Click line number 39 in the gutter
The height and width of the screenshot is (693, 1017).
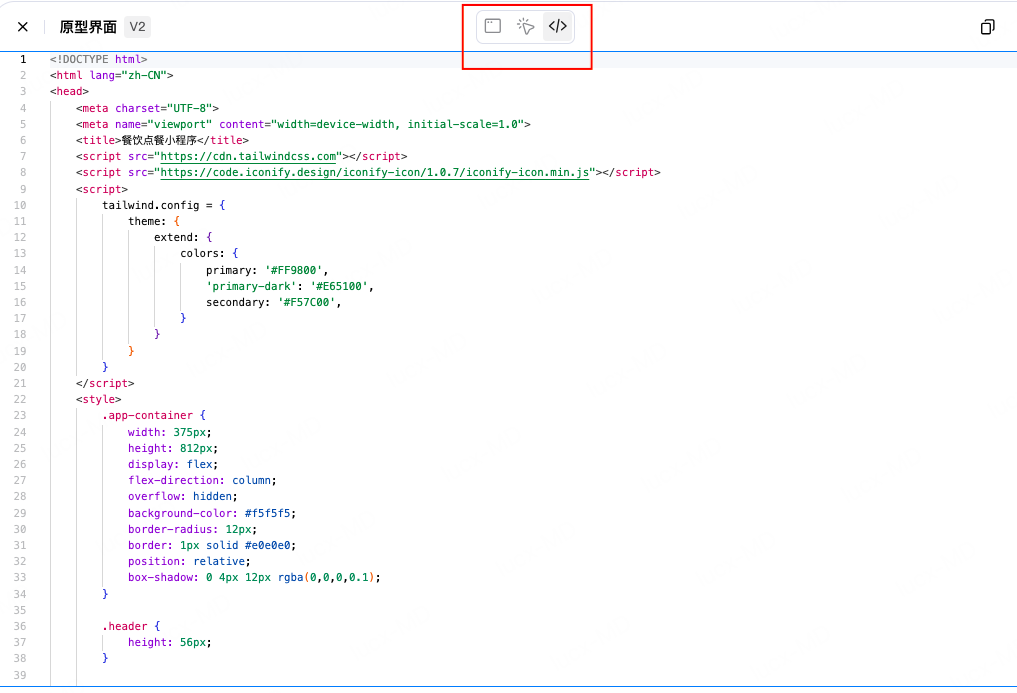click(20, 675)
